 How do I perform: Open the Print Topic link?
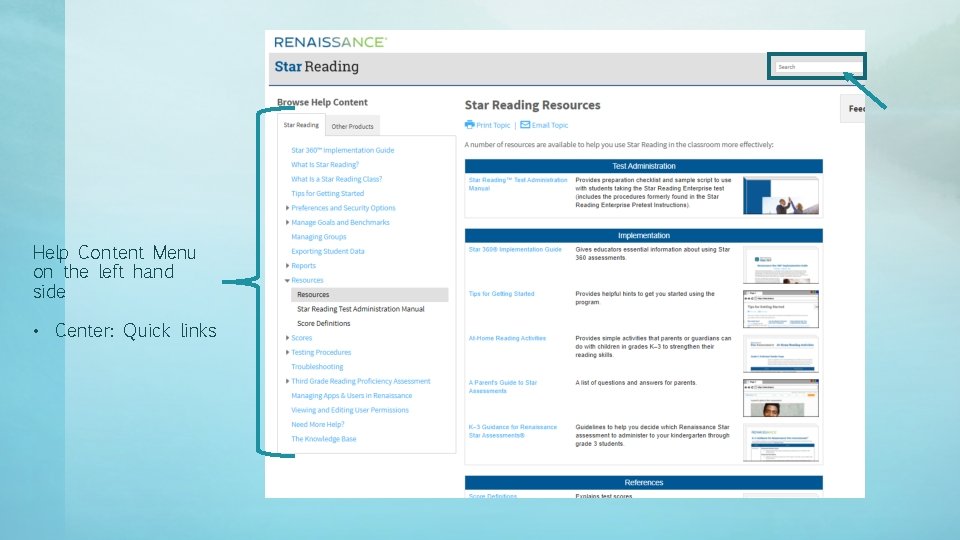493,125
